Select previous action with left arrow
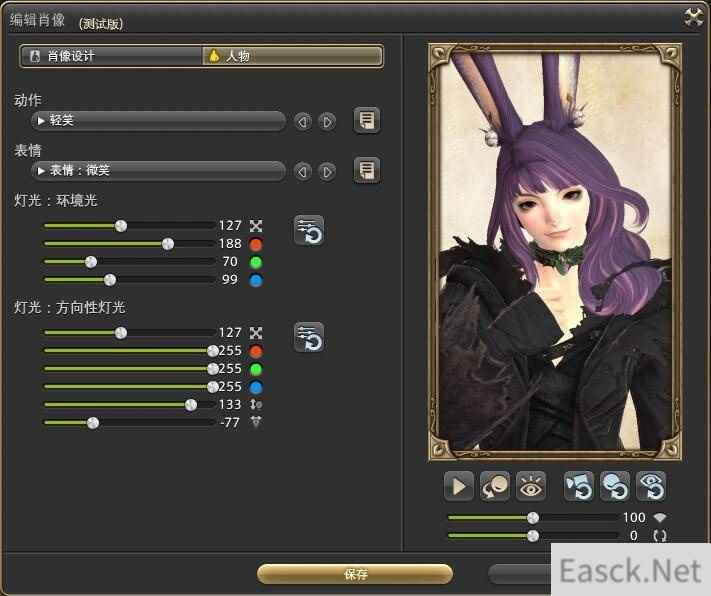Screen dimensions: 711x596 (x=303, y=122)
